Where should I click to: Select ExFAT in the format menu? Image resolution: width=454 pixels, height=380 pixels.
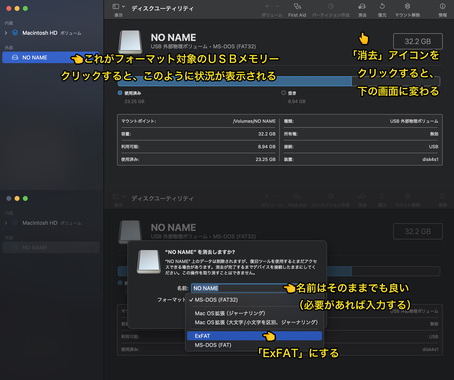click(x=254, y=336)
